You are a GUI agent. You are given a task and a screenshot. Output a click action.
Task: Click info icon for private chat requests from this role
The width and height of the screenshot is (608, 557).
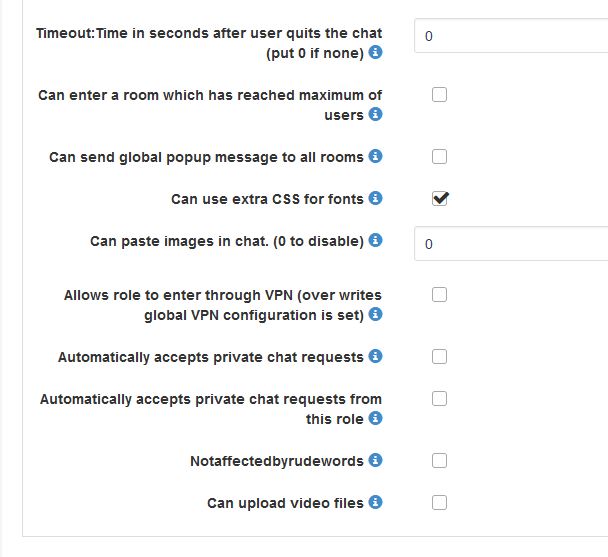click(x=375, y=419)
